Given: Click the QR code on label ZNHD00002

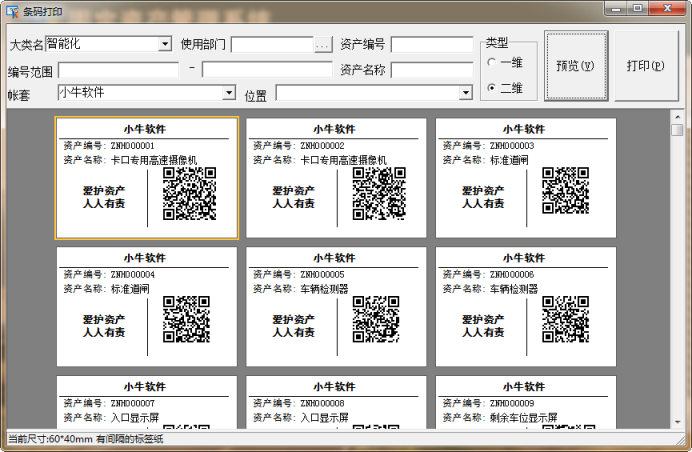Looking at the screenshot, I should coord(379,193).
